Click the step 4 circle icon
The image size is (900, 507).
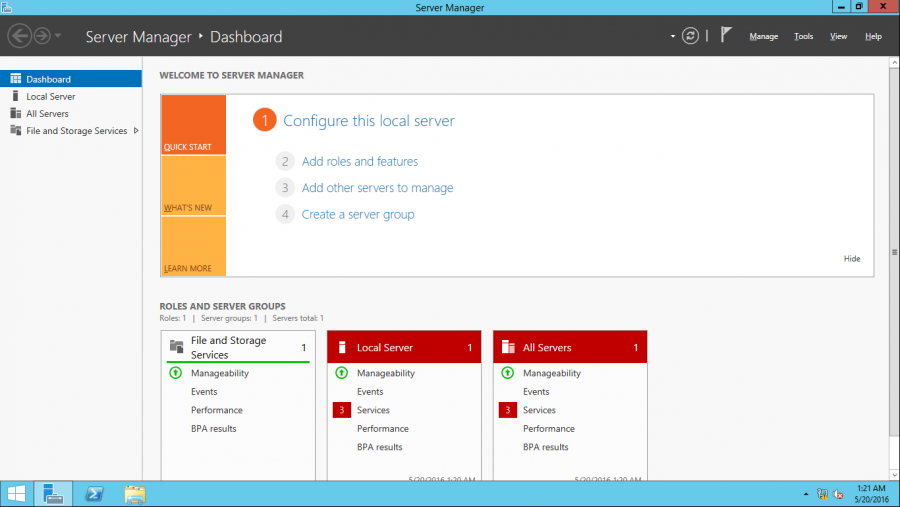(285, 214)
